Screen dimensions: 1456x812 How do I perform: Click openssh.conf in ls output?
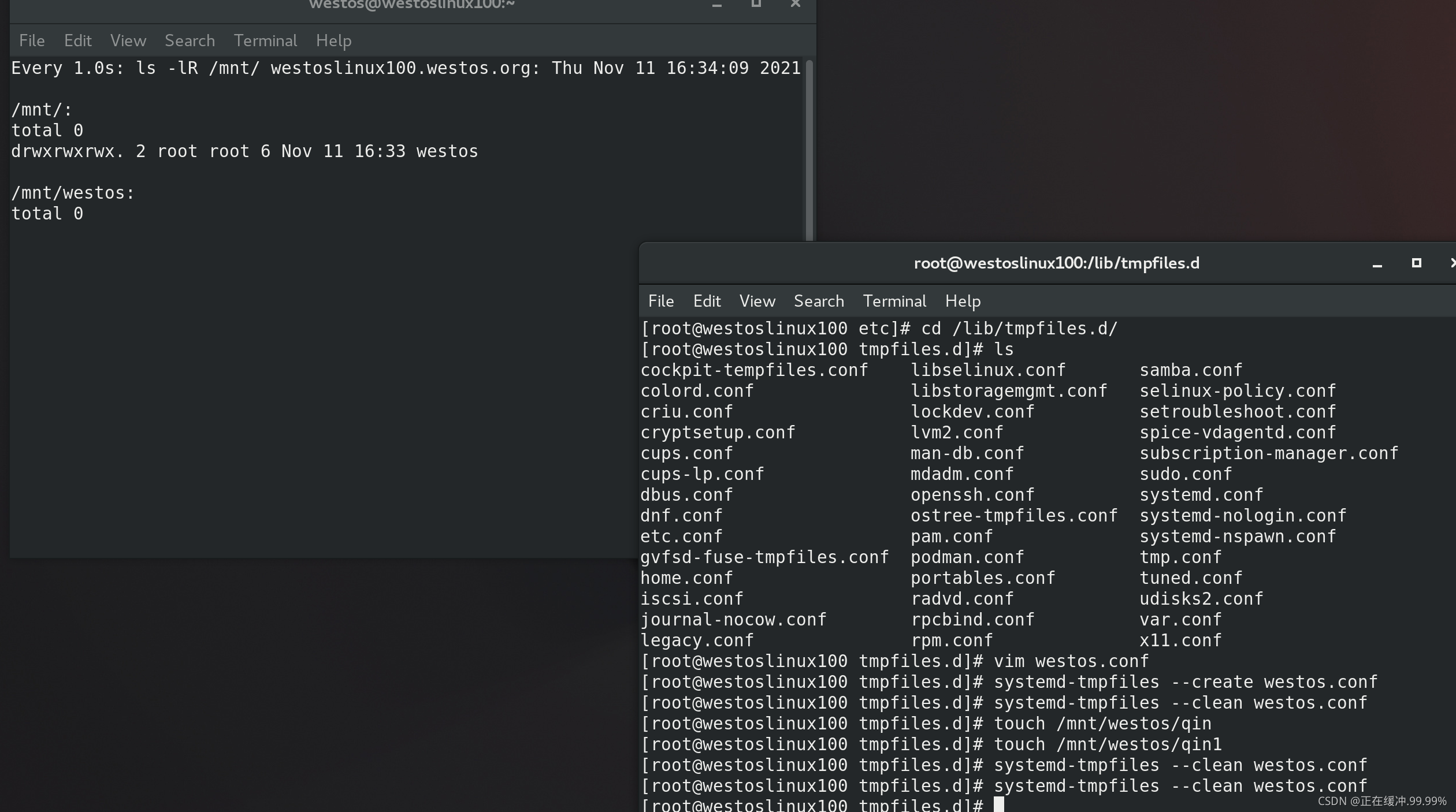click(x=972, y=495)
